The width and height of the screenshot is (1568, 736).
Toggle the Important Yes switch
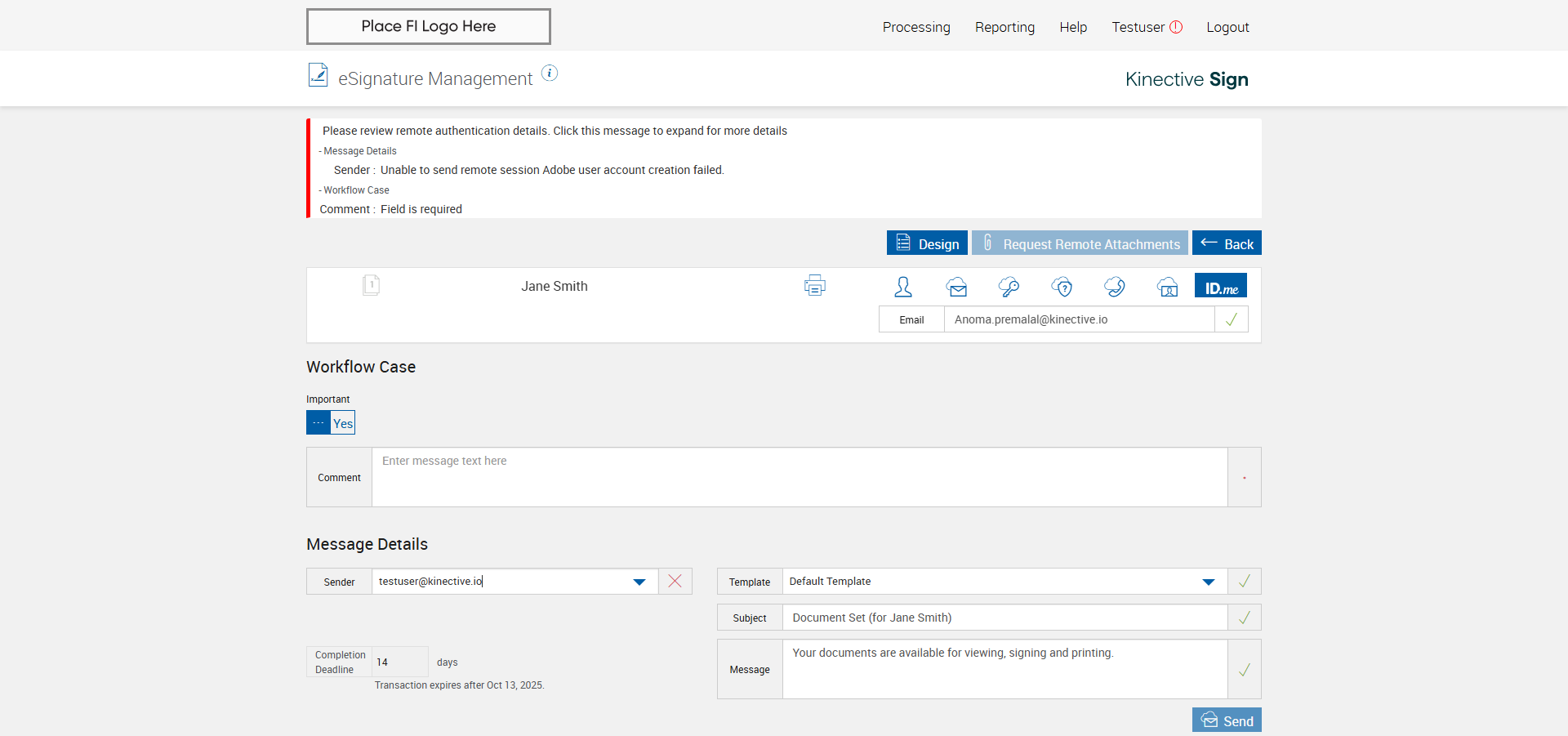click(x=331, y=422)
